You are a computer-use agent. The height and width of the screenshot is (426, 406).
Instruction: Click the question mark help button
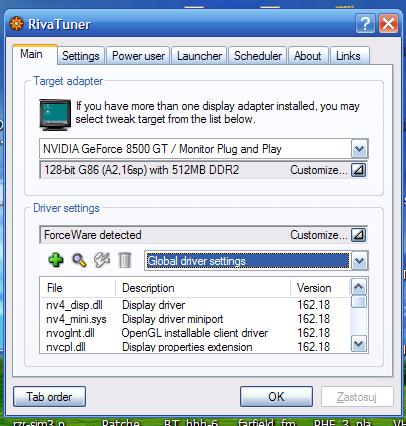point(365,24)
